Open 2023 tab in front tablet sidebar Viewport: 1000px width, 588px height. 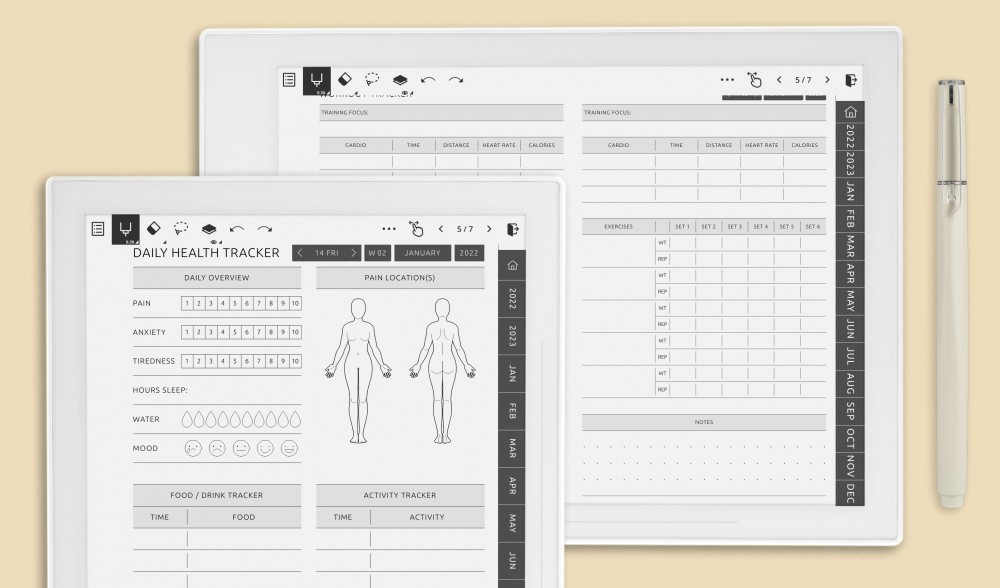click(512, 335)
